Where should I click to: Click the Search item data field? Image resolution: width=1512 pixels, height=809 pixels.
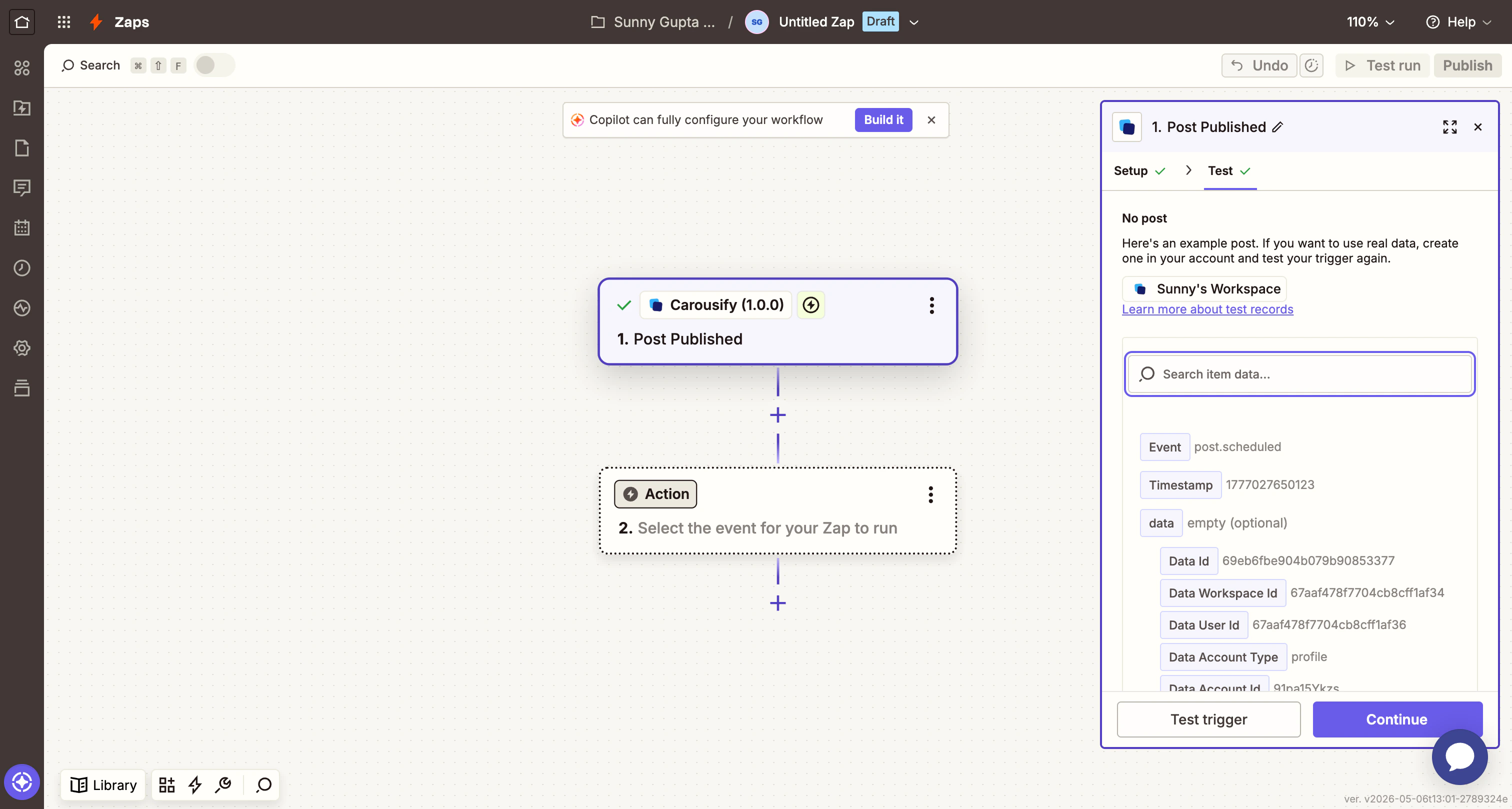(1299, 374)
